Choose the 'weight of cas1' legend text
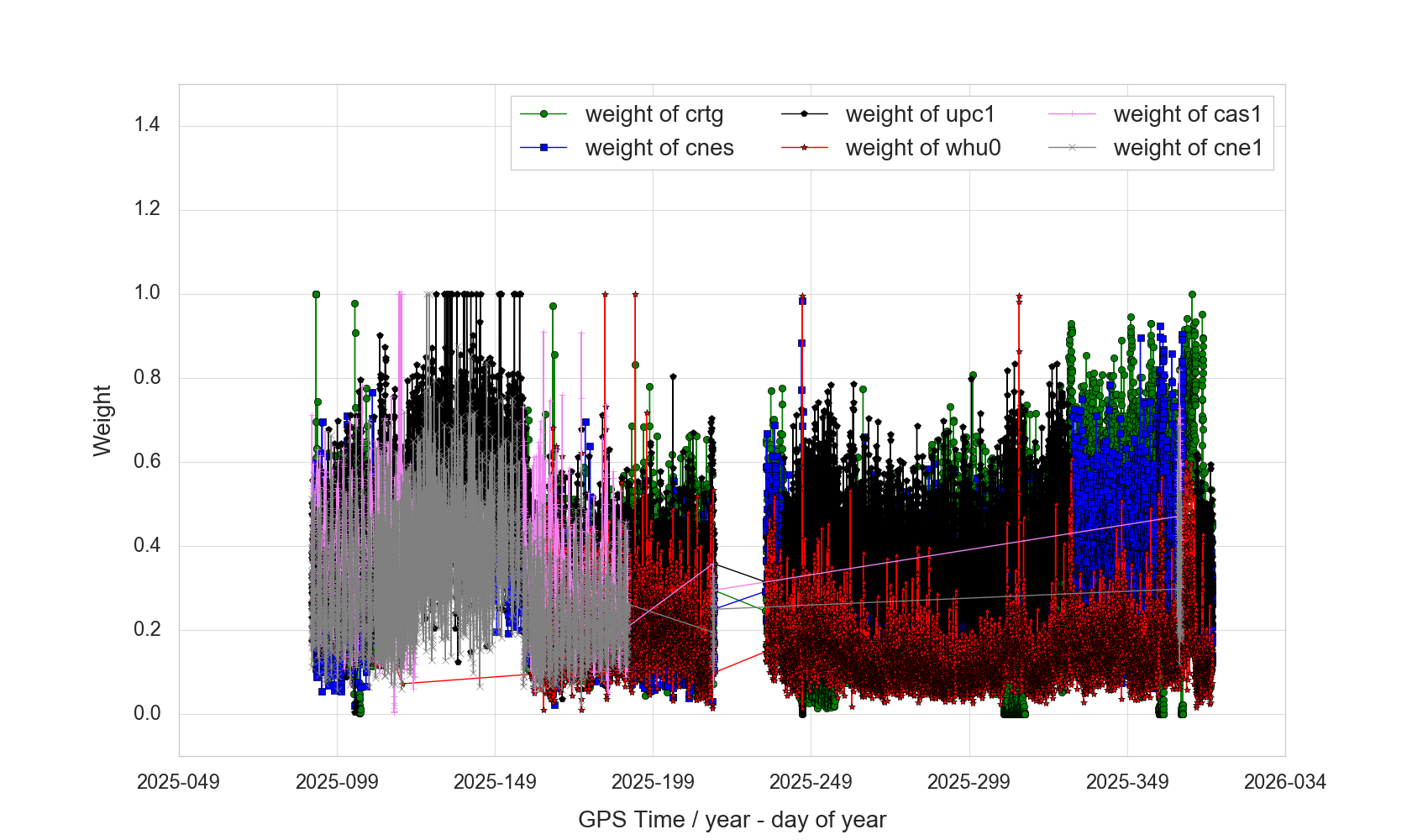This screenshot has height=840, width=1428. pos(1187,114)
